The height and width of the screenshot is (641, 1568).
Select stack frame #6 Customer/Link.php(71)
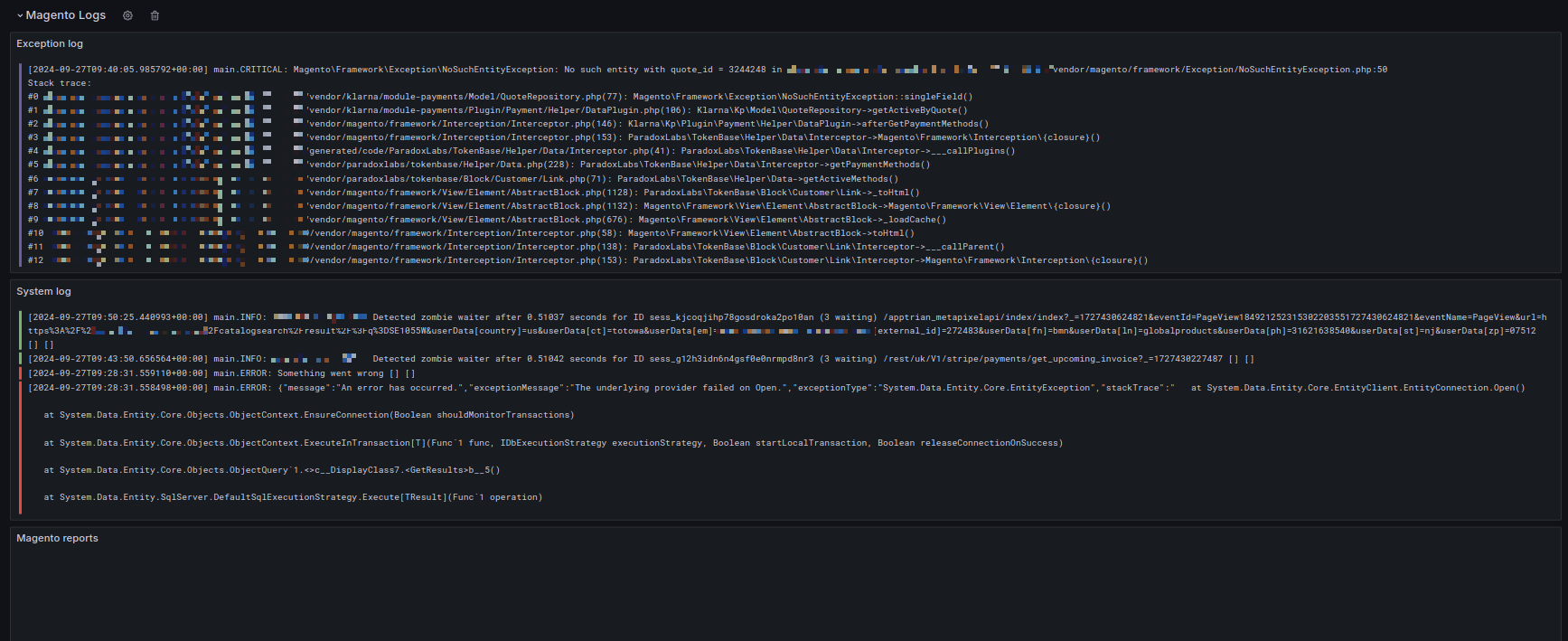click(463, 179)
